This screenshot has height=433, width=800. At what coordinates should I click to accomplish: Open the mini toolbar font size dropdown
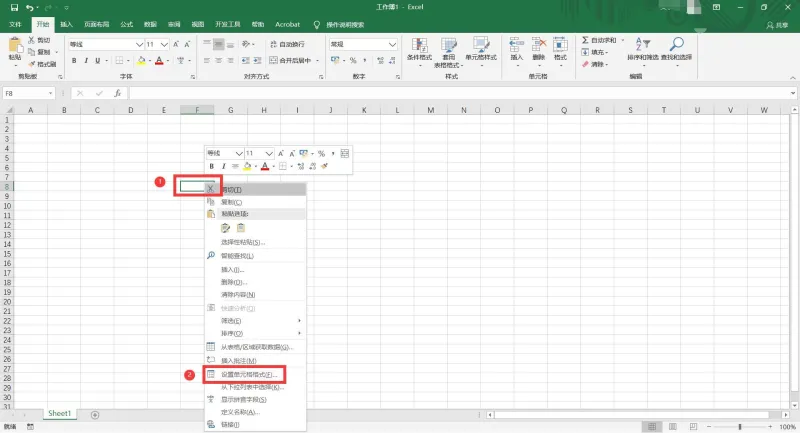269,154
